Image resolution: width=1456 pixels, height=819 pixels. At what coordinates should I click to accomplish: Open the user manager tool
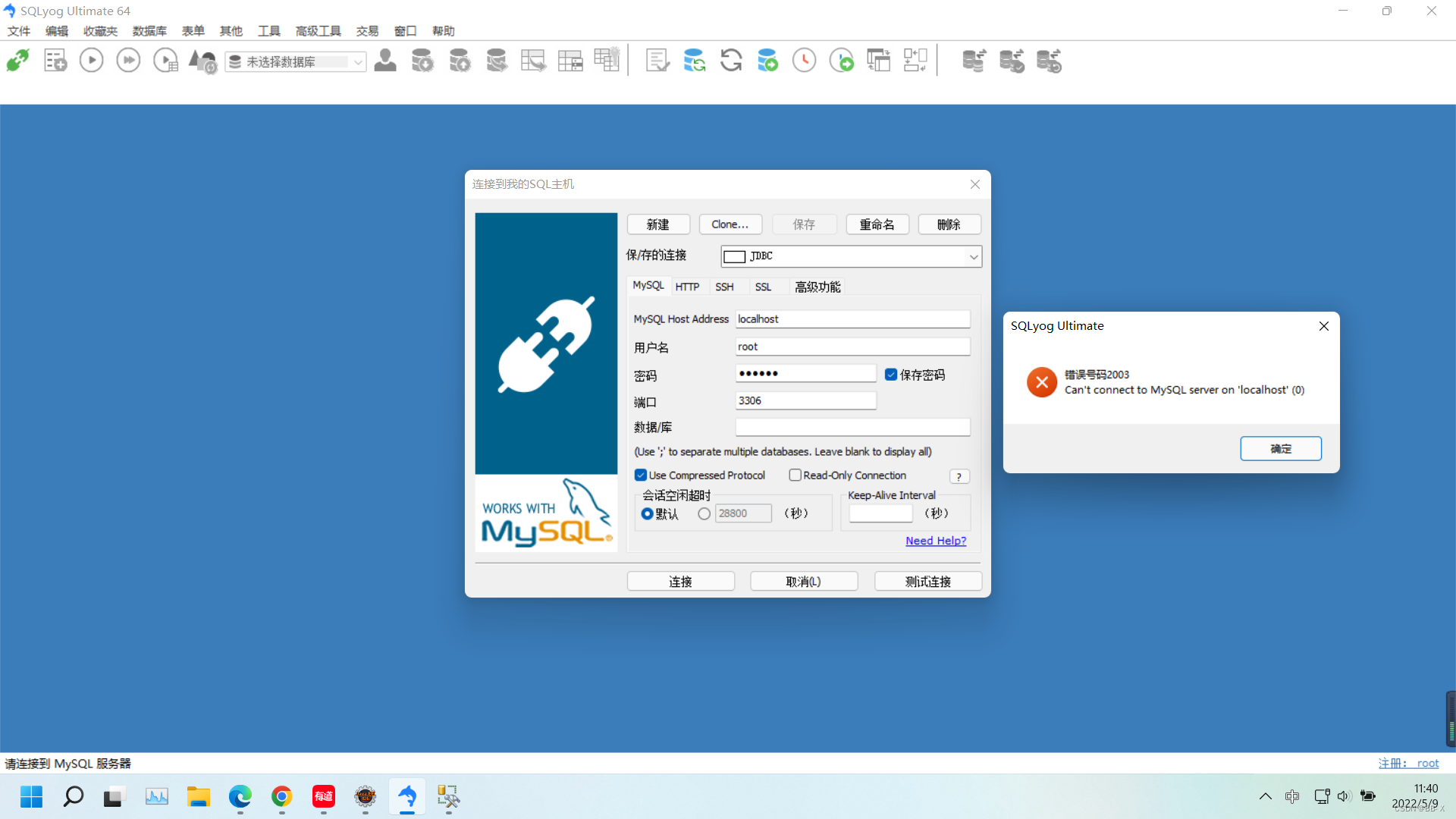click(386, 60)
